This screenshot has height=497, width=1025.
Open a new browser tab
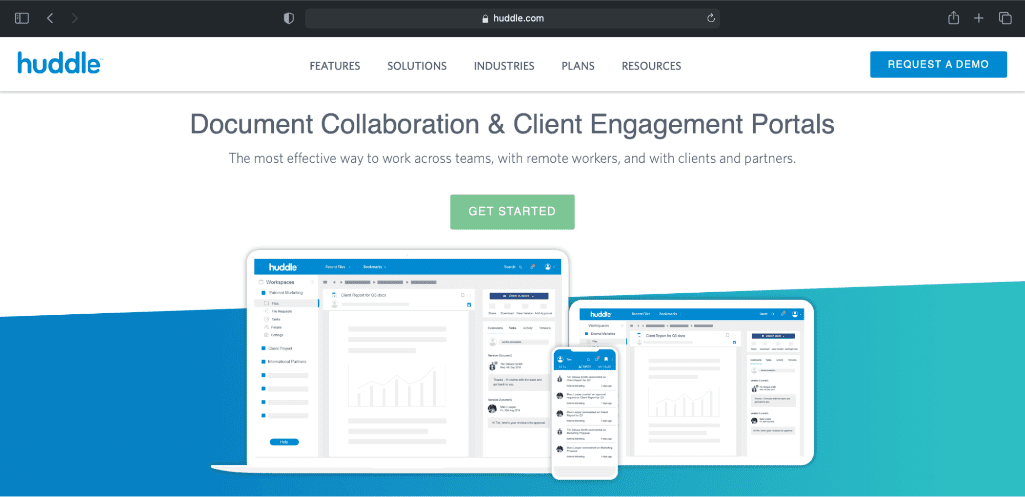click(979, 18)
